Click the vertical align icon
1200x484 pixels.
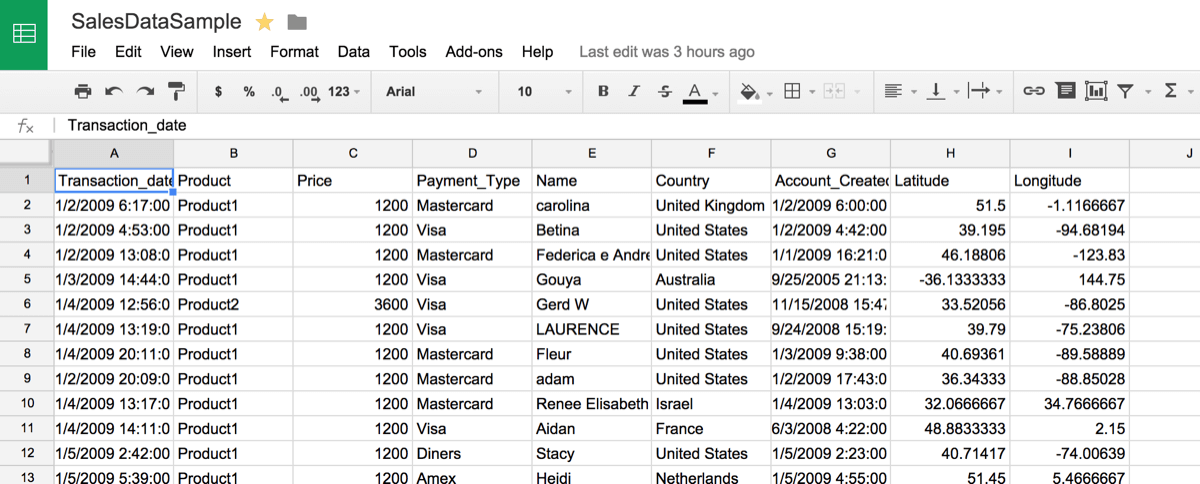pyautogui.click(x=936, y=91)
